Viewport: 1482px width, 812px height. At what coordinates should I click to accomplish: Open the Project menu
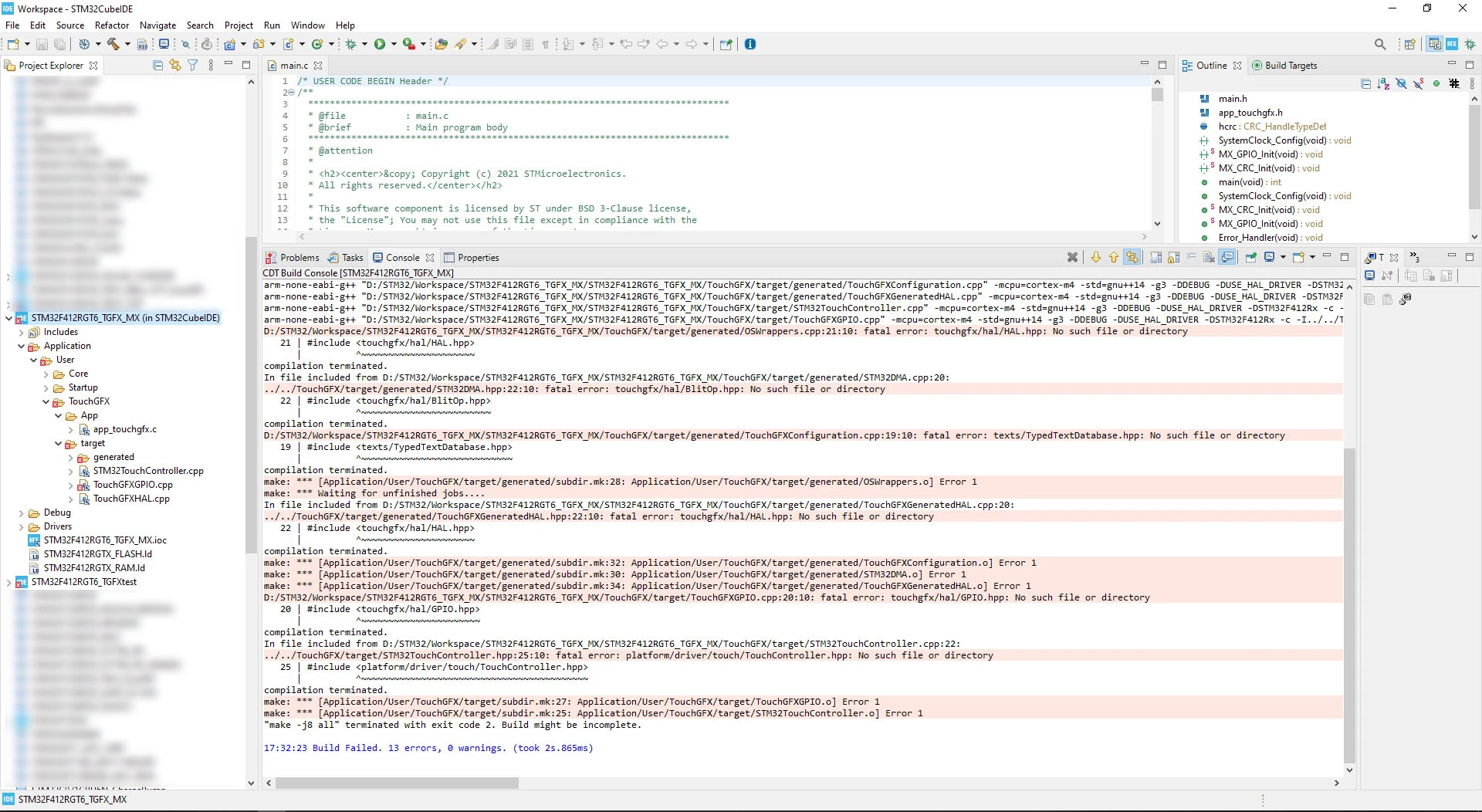point(239,25)
